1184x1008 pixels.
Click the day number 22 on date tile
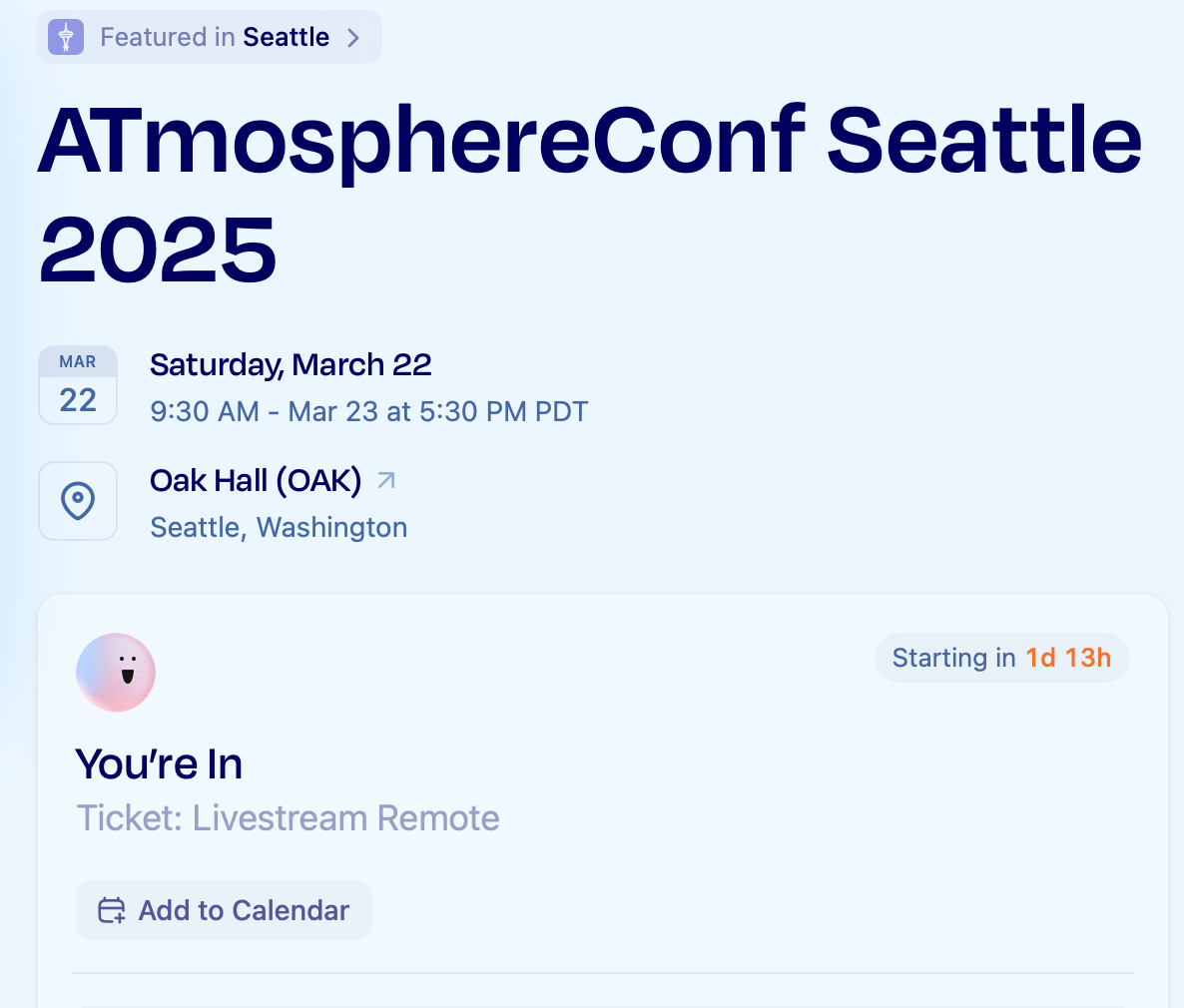78,400
